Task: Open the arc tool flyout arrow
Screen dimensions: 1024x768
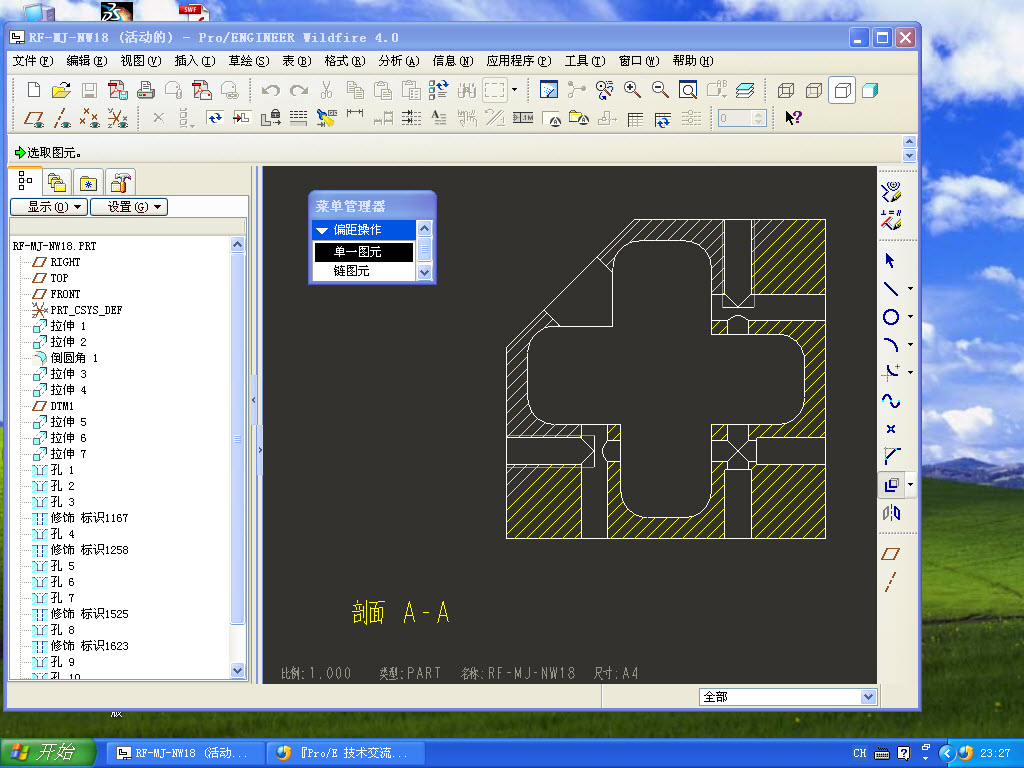Action: click(x=910, y=345)
